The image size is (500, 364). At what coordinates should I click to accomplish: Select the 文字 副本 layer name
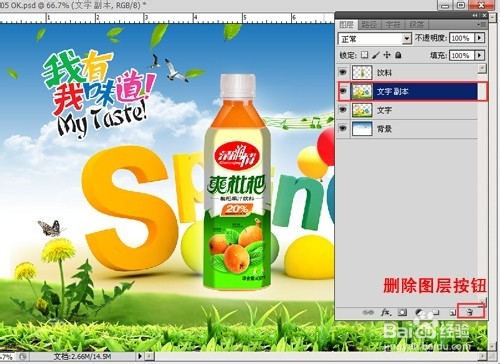coord(393,91)
